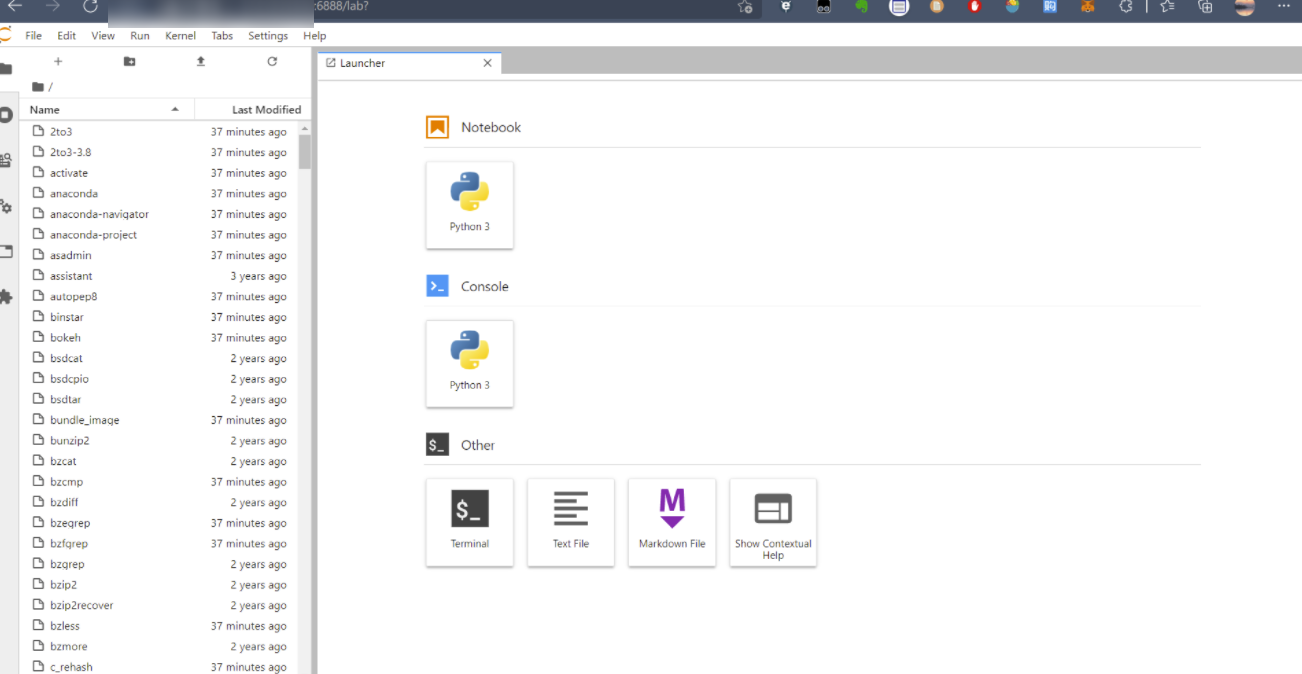Image resolution: width=1302 pixels, height=674 pixels.
Task: Refresh the file list
Action: coord(272,62)
